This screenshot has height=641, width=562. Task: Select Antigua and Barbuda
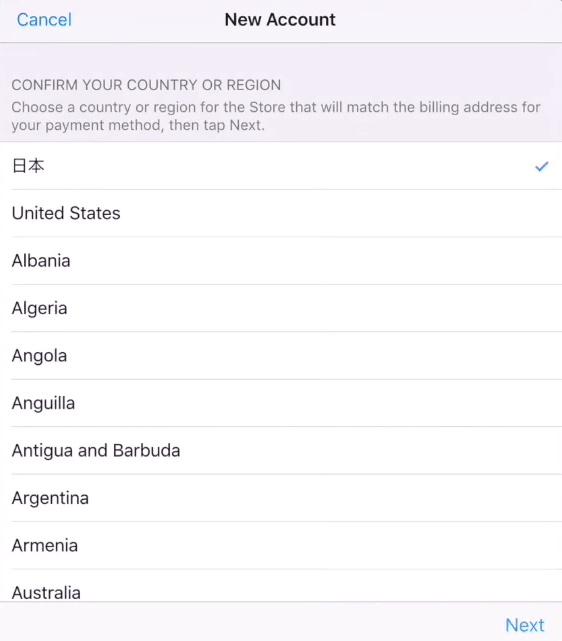tap(281, 450)
